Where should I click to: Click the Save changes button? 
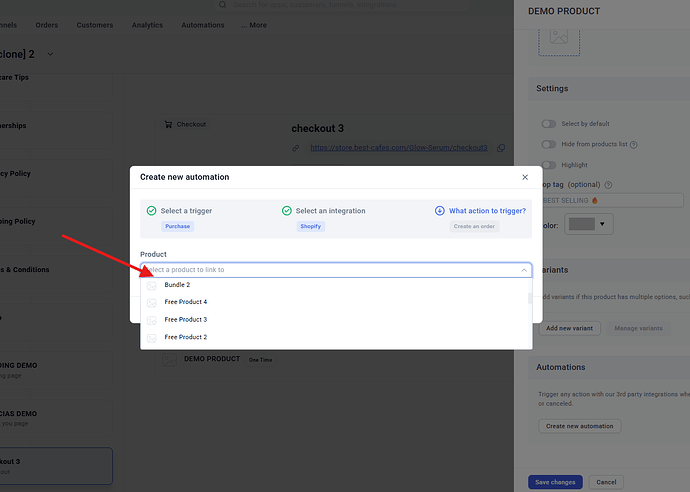tap(555, 482)
